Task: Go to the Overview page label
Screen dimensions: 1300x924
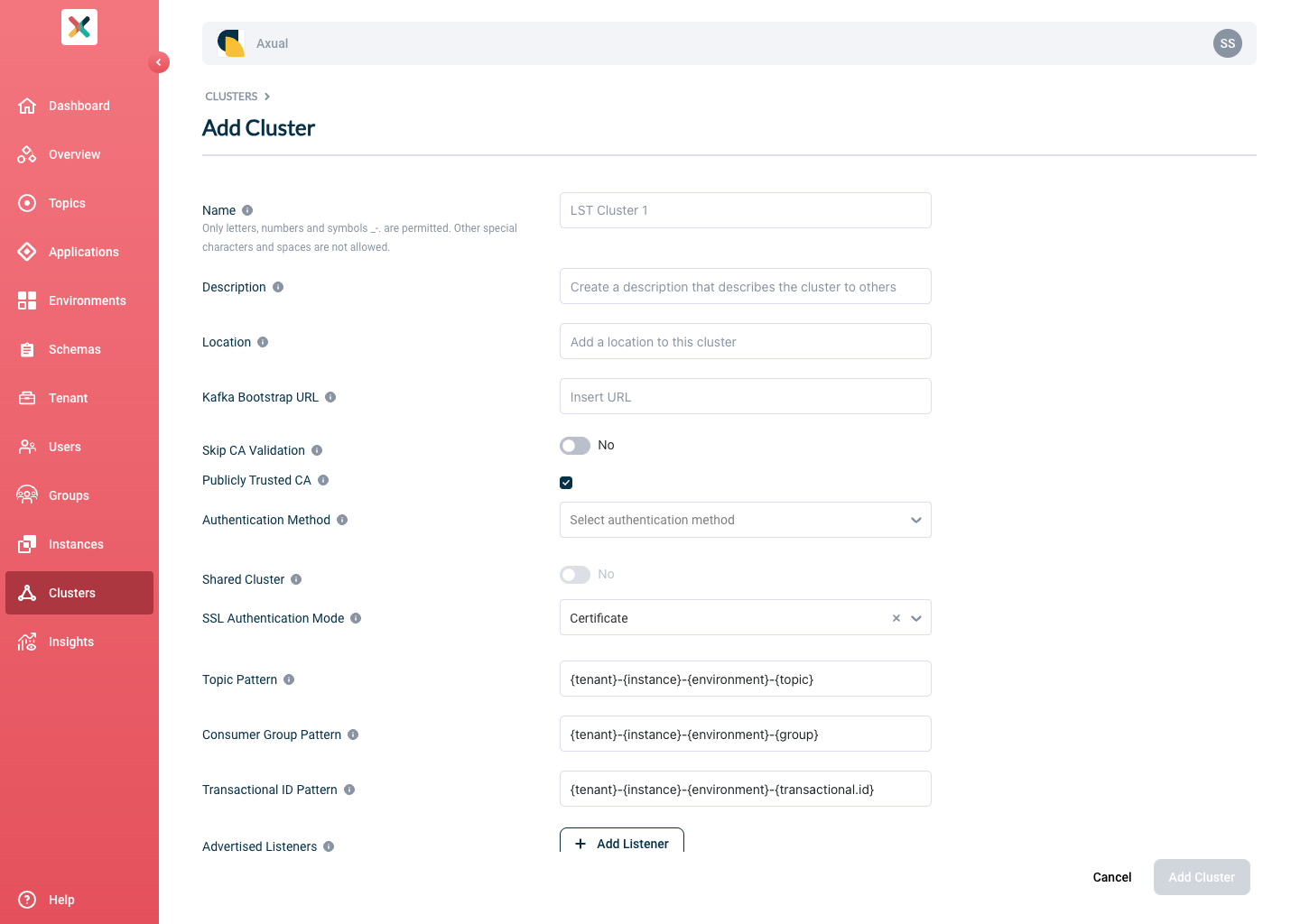Action: pos(75,154)
